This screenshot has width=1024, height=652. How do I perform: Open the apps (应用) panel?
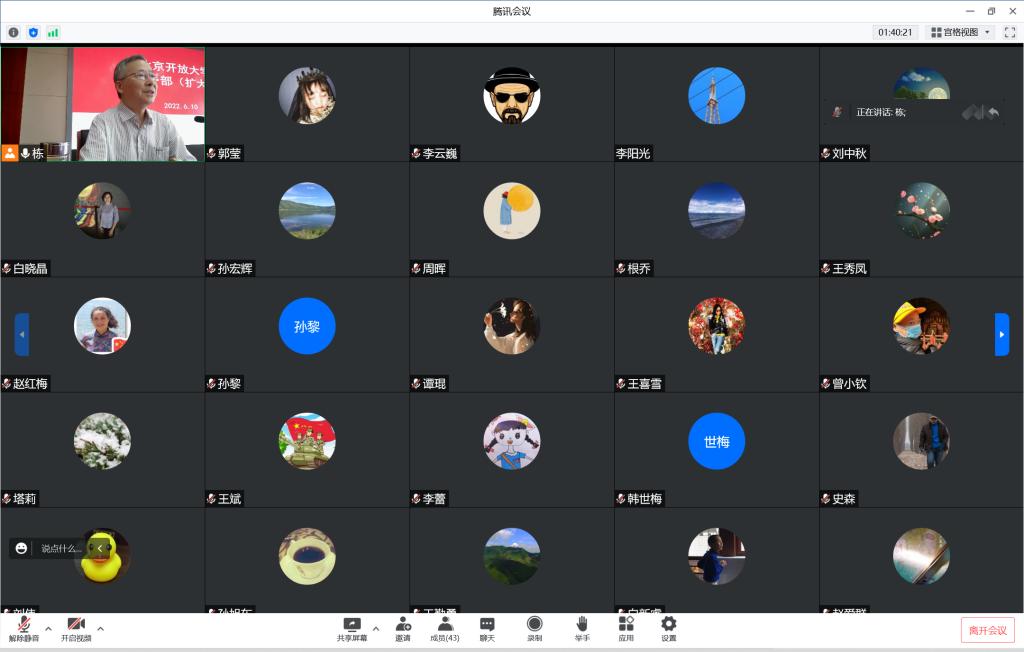(x=626, y=628)
